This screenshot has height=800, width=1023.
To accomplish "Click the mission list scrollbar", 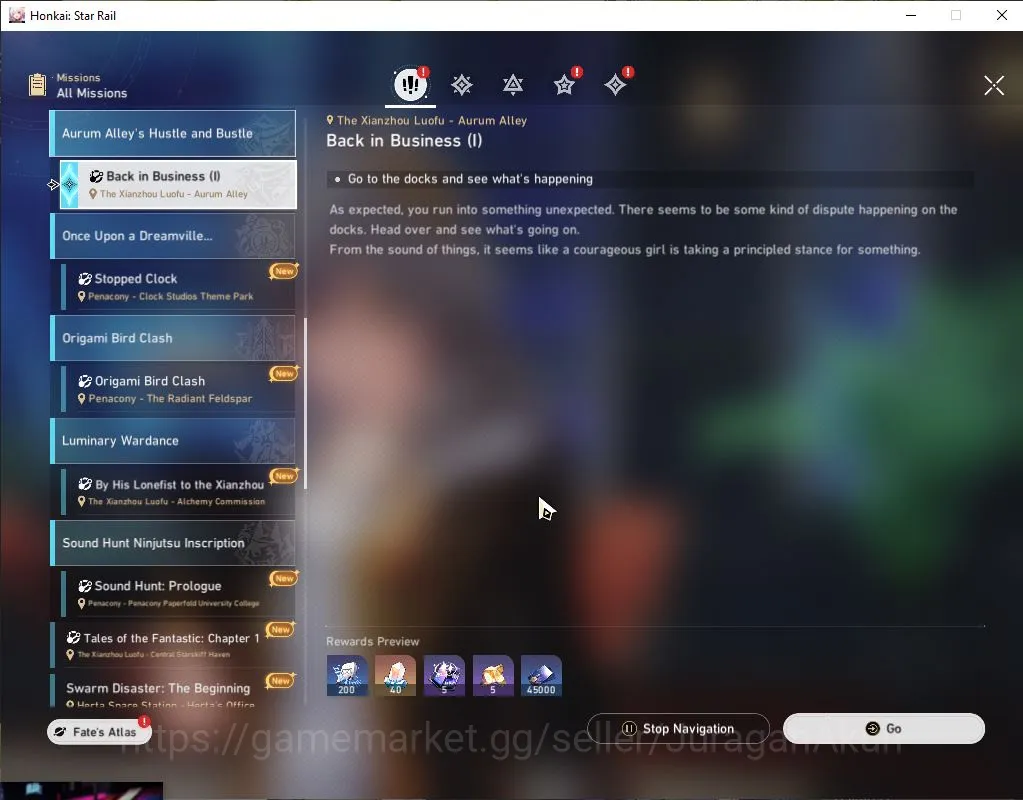I will tap(305, 404).
